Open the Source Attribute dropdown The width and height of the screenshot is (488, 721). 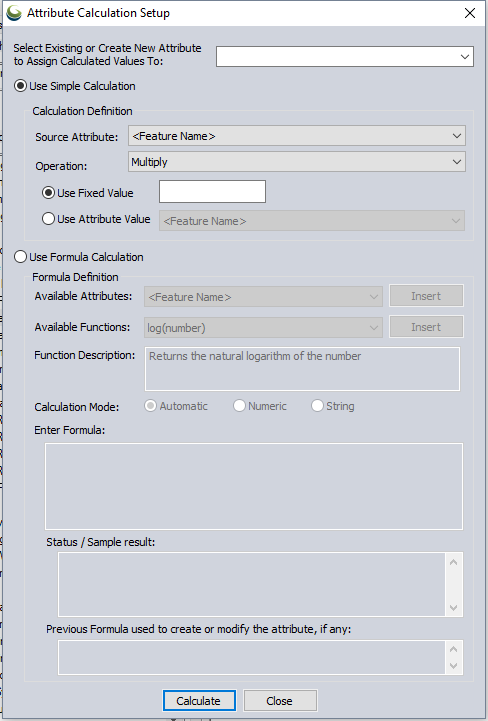(297, 136)
